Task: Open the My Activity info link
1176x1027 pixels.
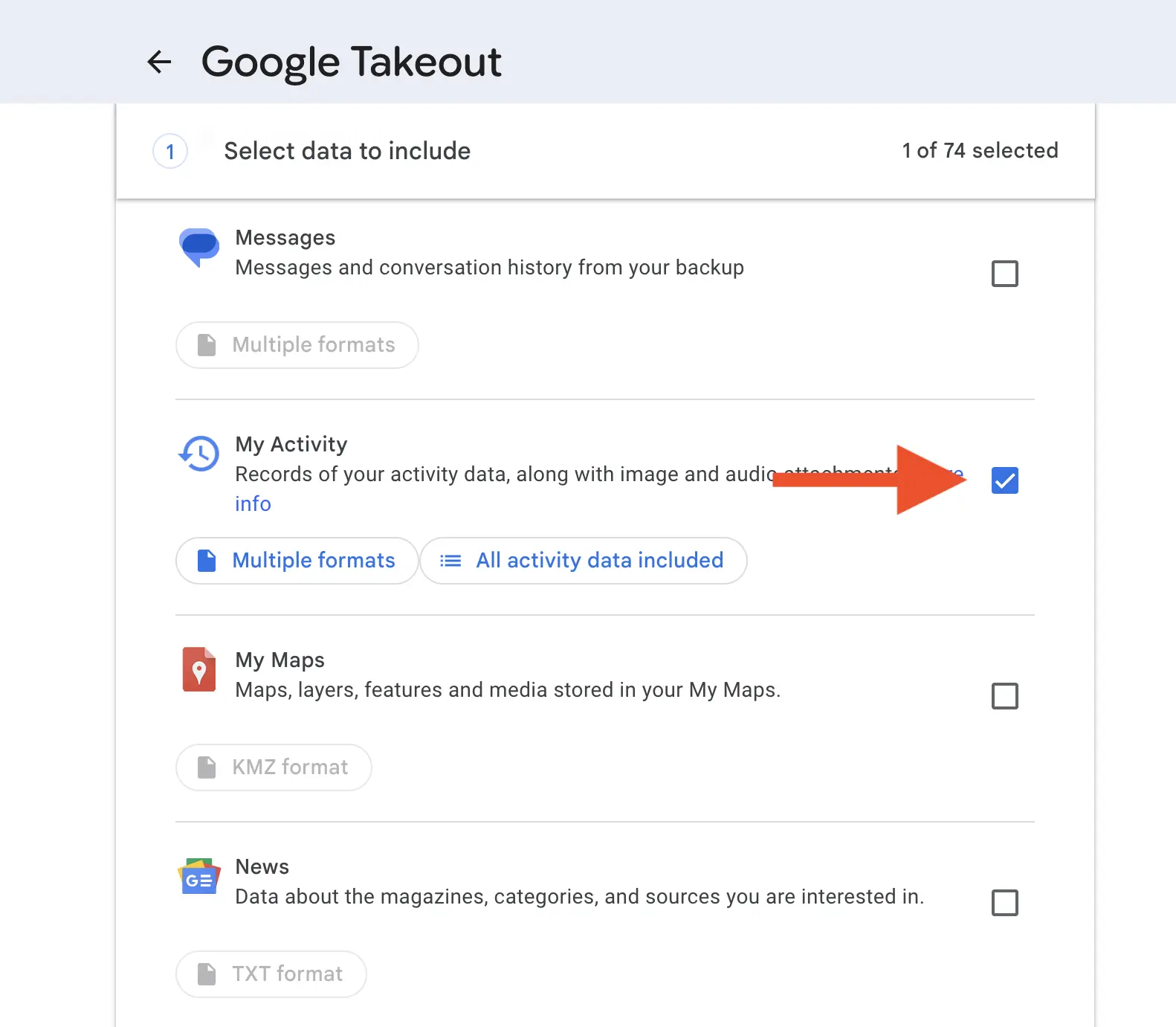Action: tap(253, 504)
